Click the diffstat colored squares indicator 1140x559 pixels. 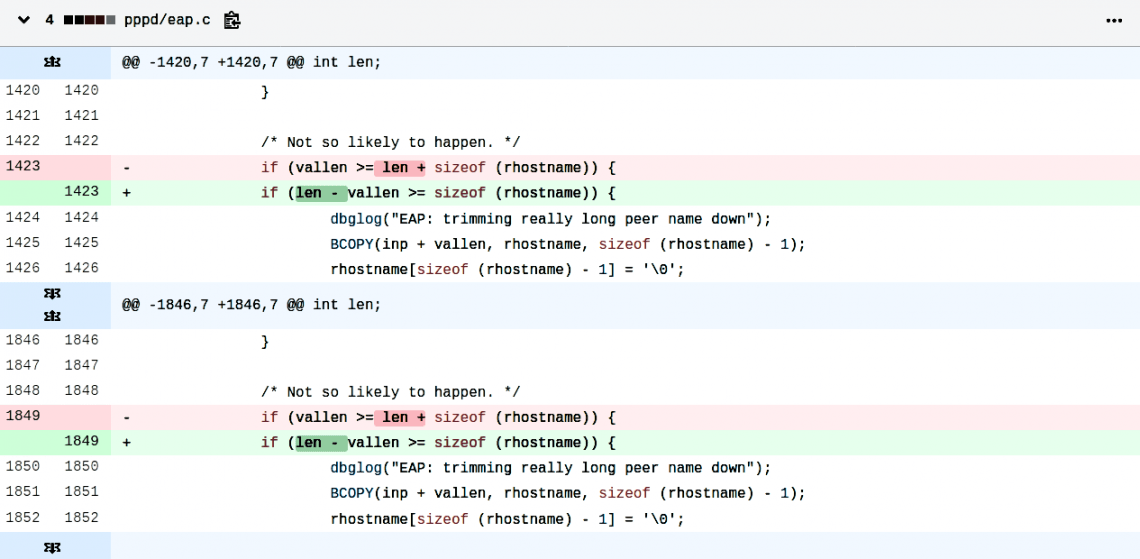[90, 20]
